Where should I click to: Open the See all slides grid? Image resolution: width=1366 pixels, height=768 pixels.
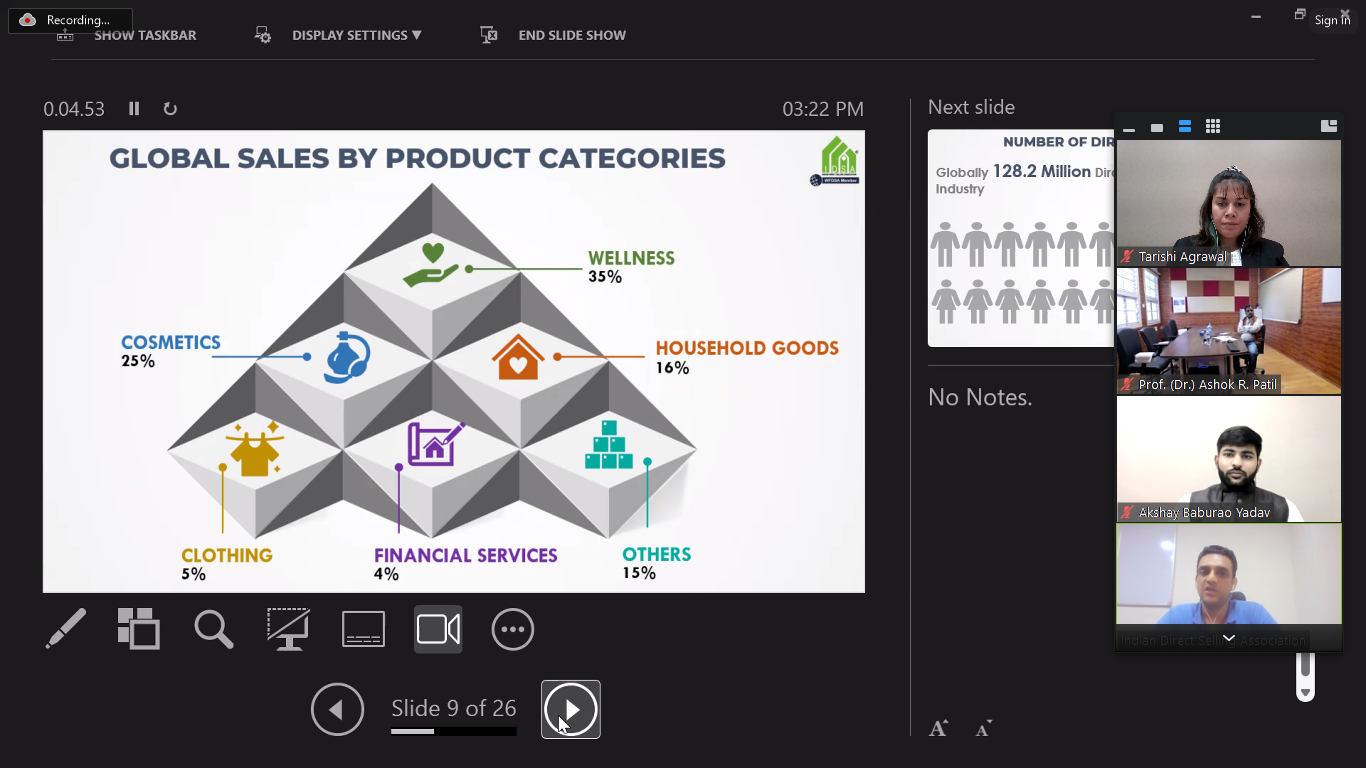point(138,629)
